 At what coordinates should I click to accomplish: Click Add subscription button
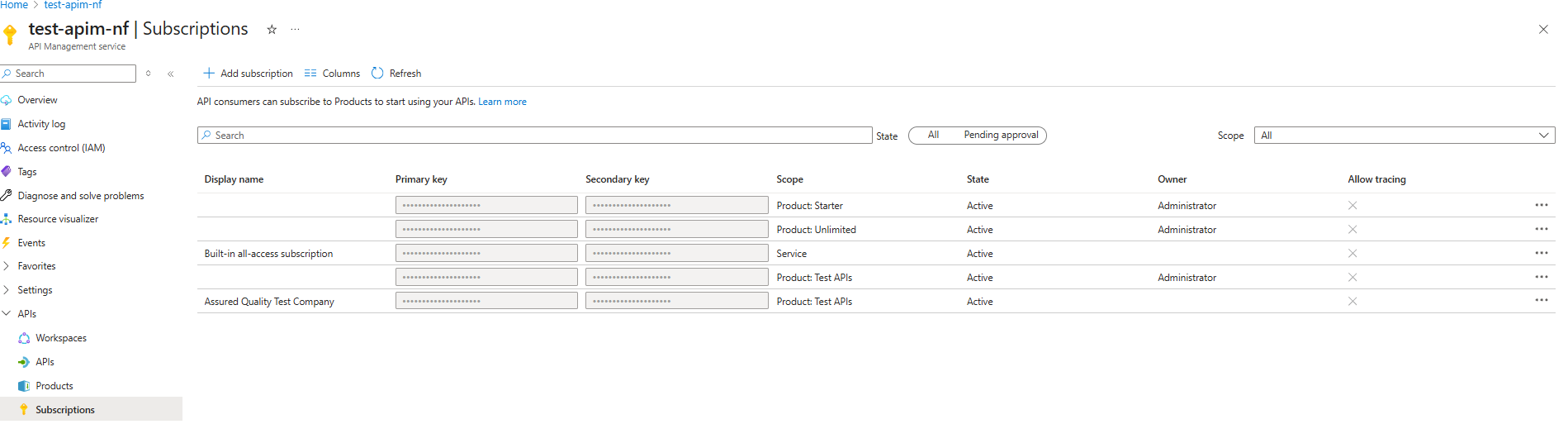coord(248,74)
